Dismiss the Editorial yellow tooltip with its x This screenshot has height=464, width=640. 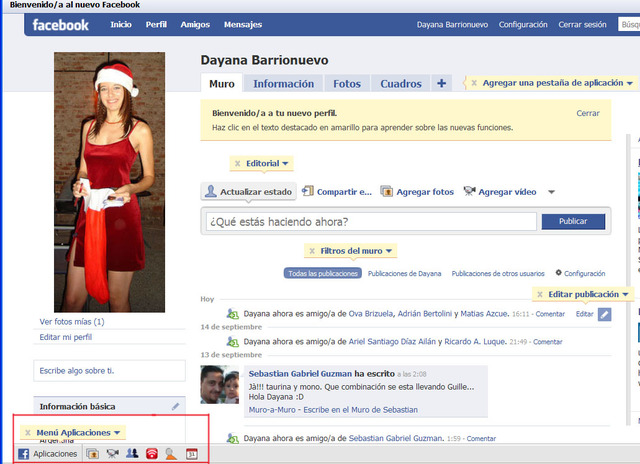[x=237, y=164]
